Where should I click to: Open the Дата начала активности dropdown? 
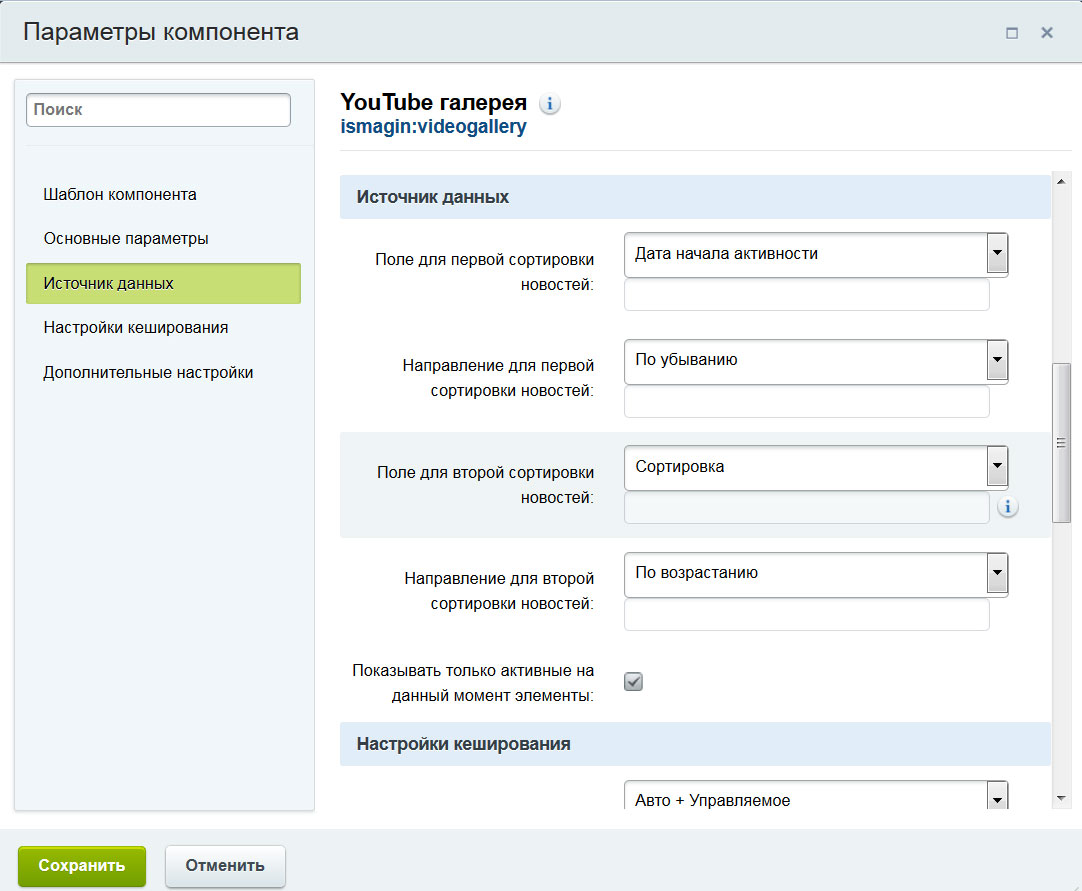click(815, 254)
